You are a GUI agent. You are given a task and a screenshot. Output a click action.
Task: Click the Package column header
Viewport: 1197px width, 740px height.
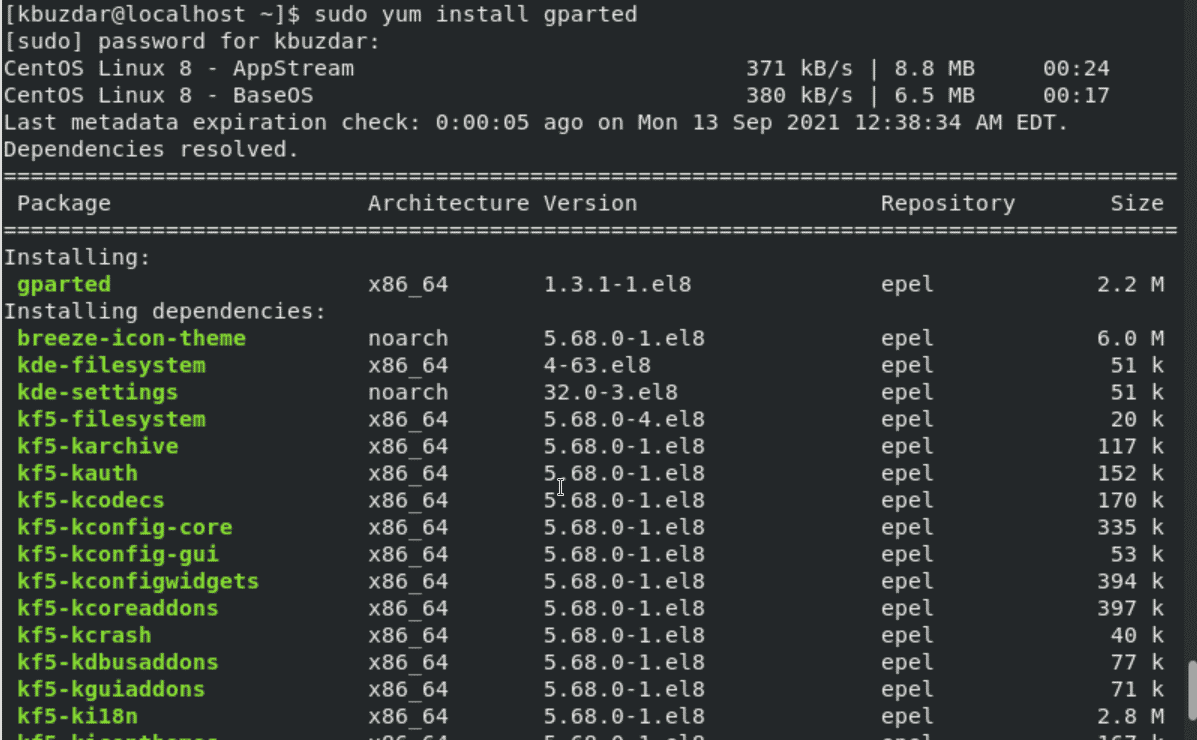click(64, 203)
